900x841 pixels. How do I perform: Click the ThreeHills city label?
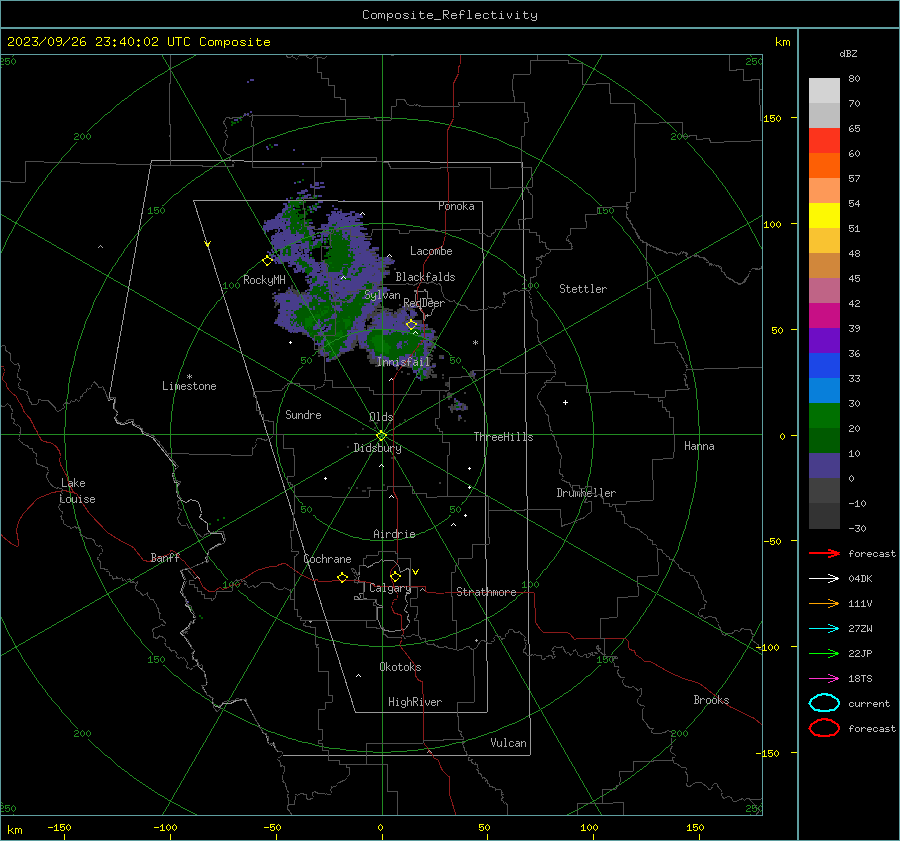503,437
